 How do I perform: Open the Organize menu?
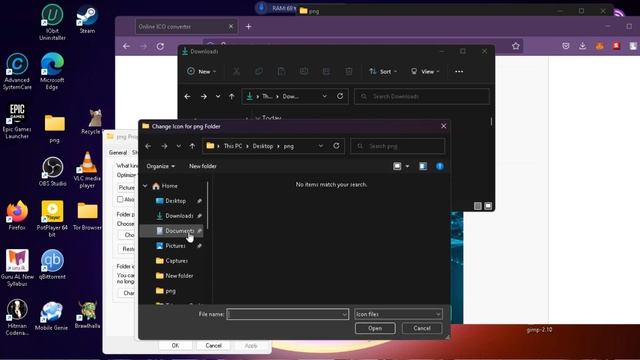click(160, 166)
